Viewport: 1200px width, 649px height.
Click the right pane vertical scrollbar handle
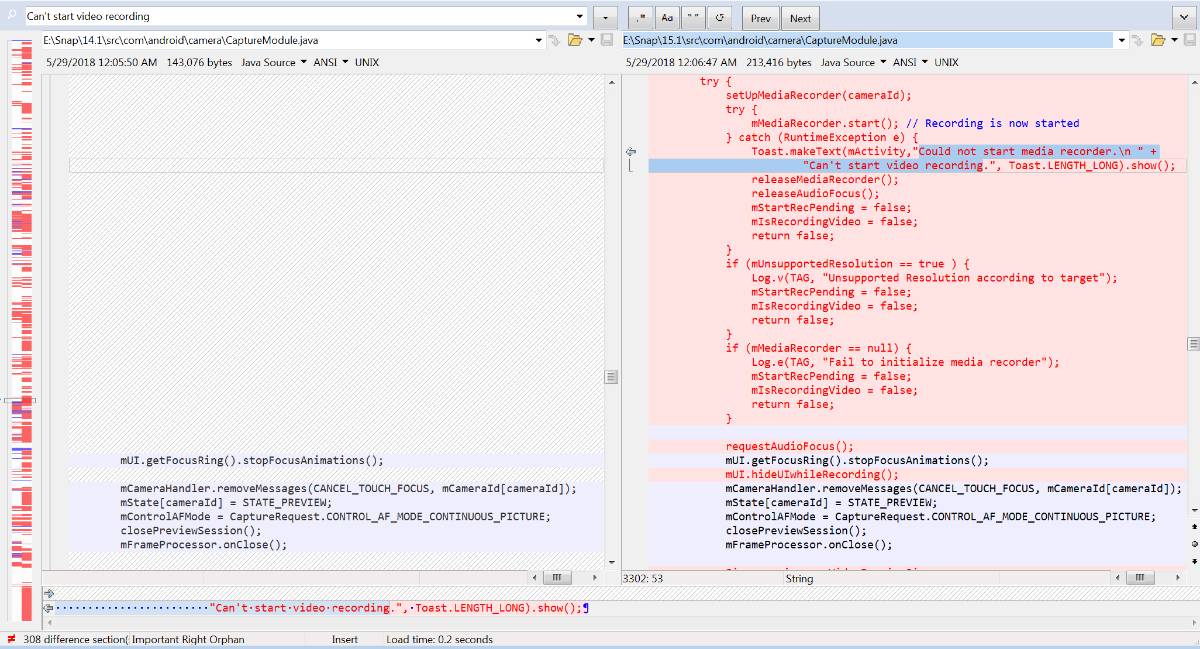click(x=1193, y=343)
